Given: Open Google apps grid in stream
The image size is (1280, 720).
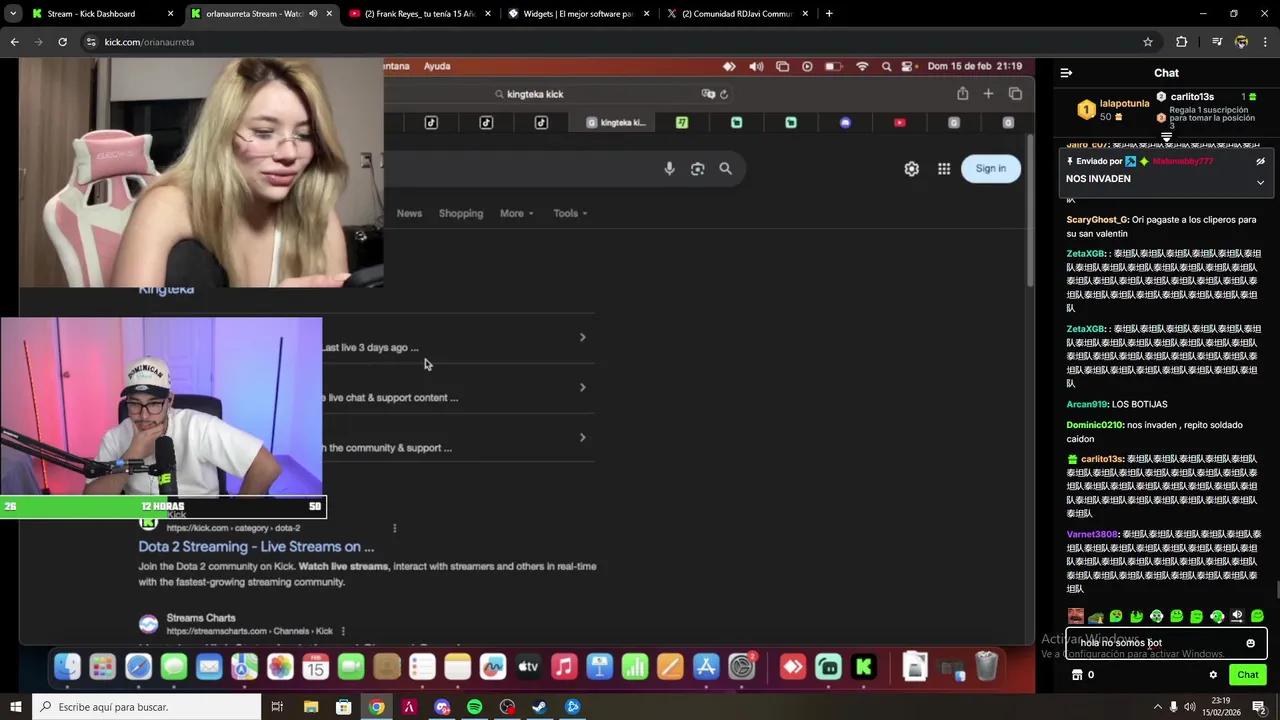Looking at the screenshot, I should 943,169.
